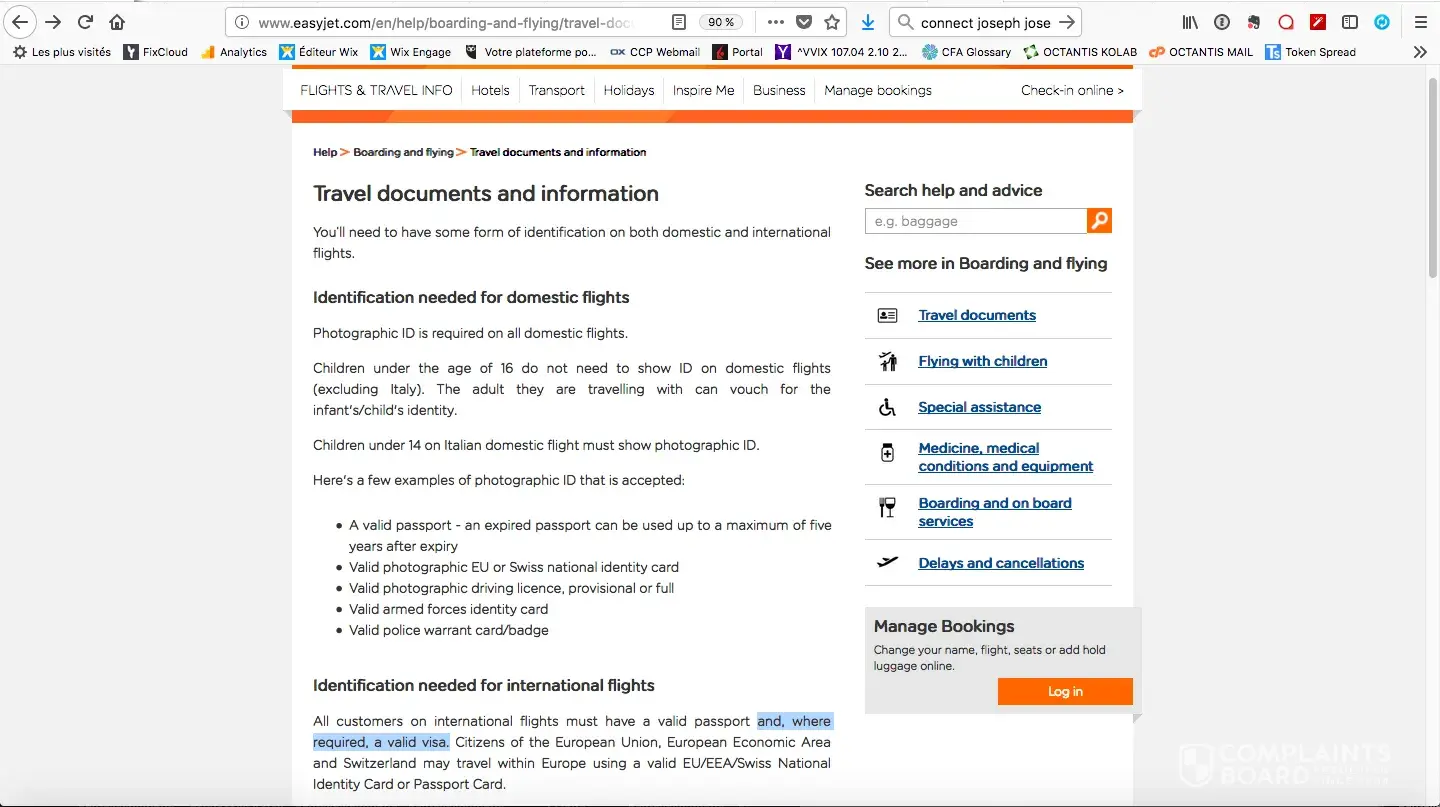Click the Log in button
The height and width of the screenshot is (807, 1440).
coord(1065,692)
